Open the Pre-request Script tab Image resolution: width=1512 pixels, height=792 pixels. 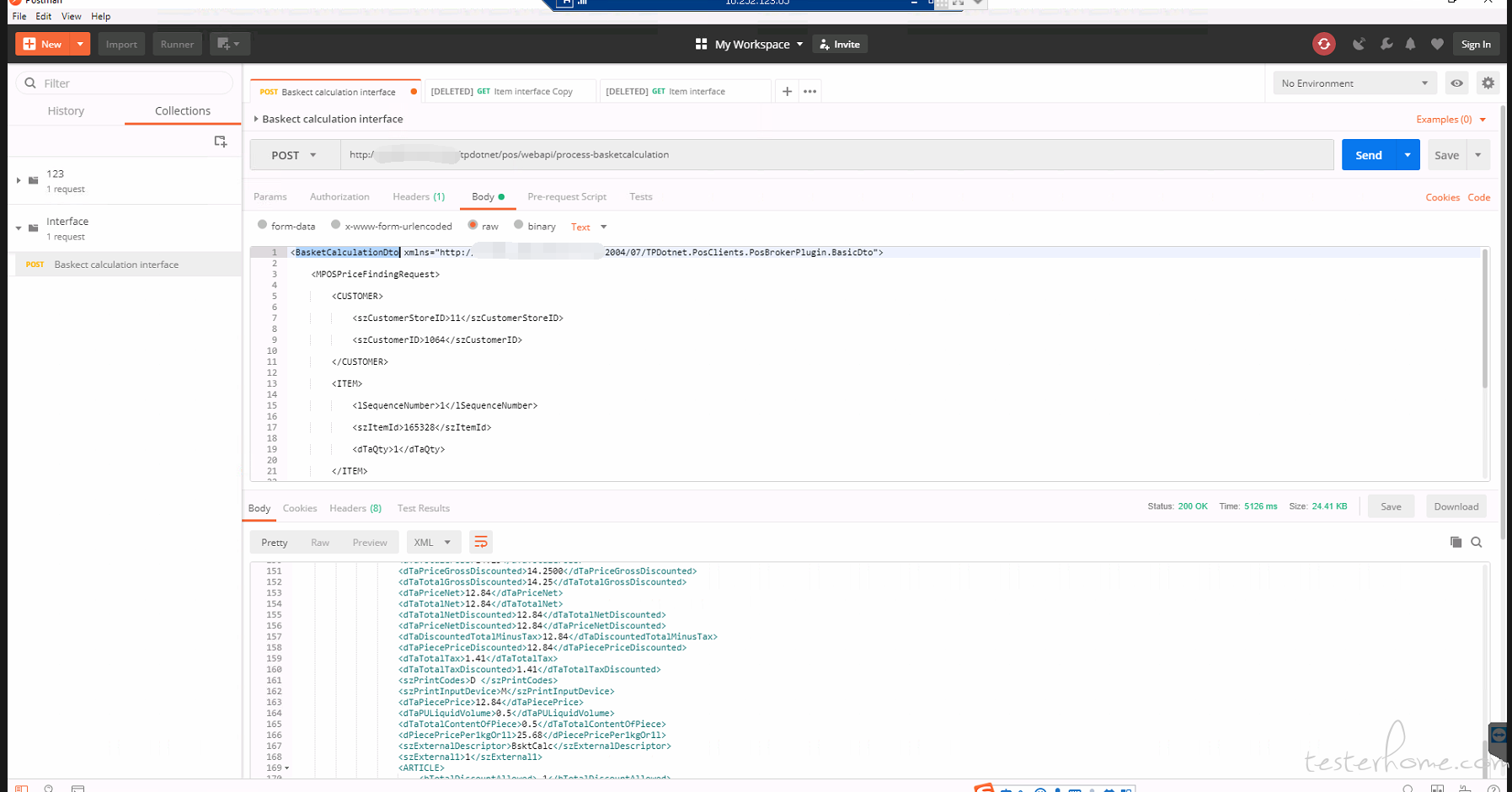coord(567,196)
